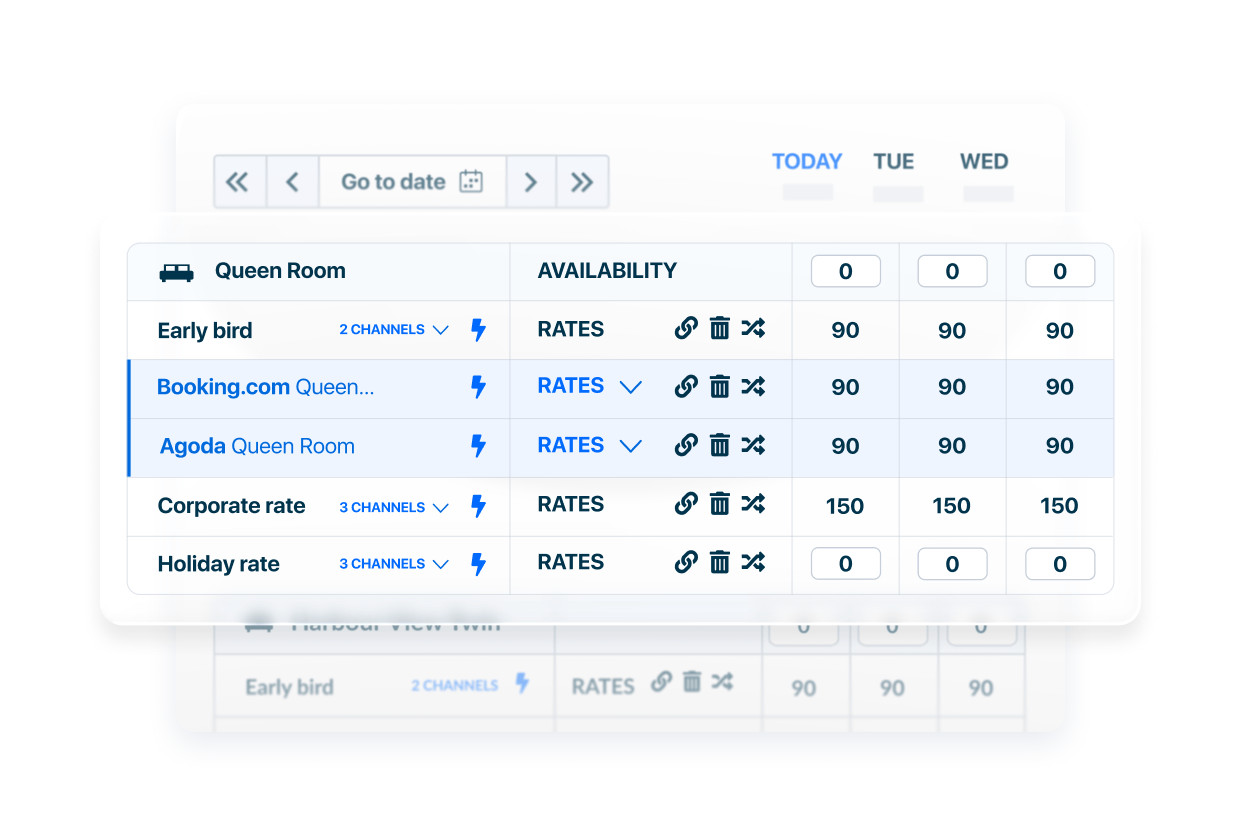
Task: Click Queen Room availability field for TODAY
Action: pyautogui.click(x=845, y=271)
